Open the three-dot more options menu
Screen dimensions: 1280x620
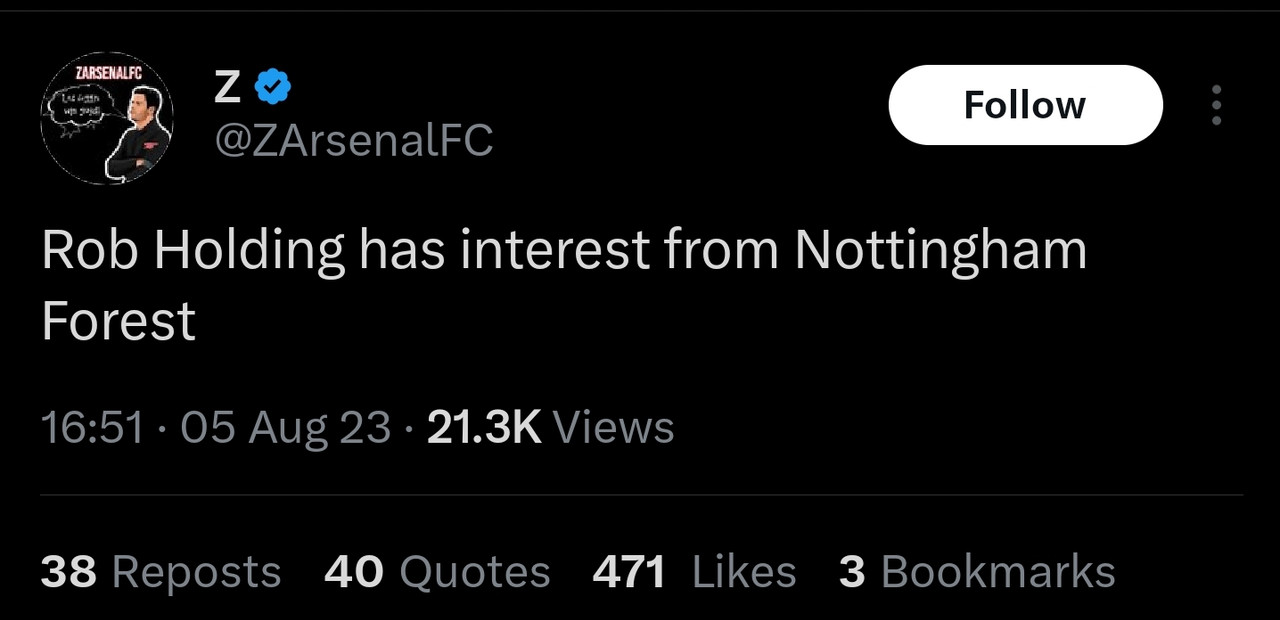point(1216,105)
